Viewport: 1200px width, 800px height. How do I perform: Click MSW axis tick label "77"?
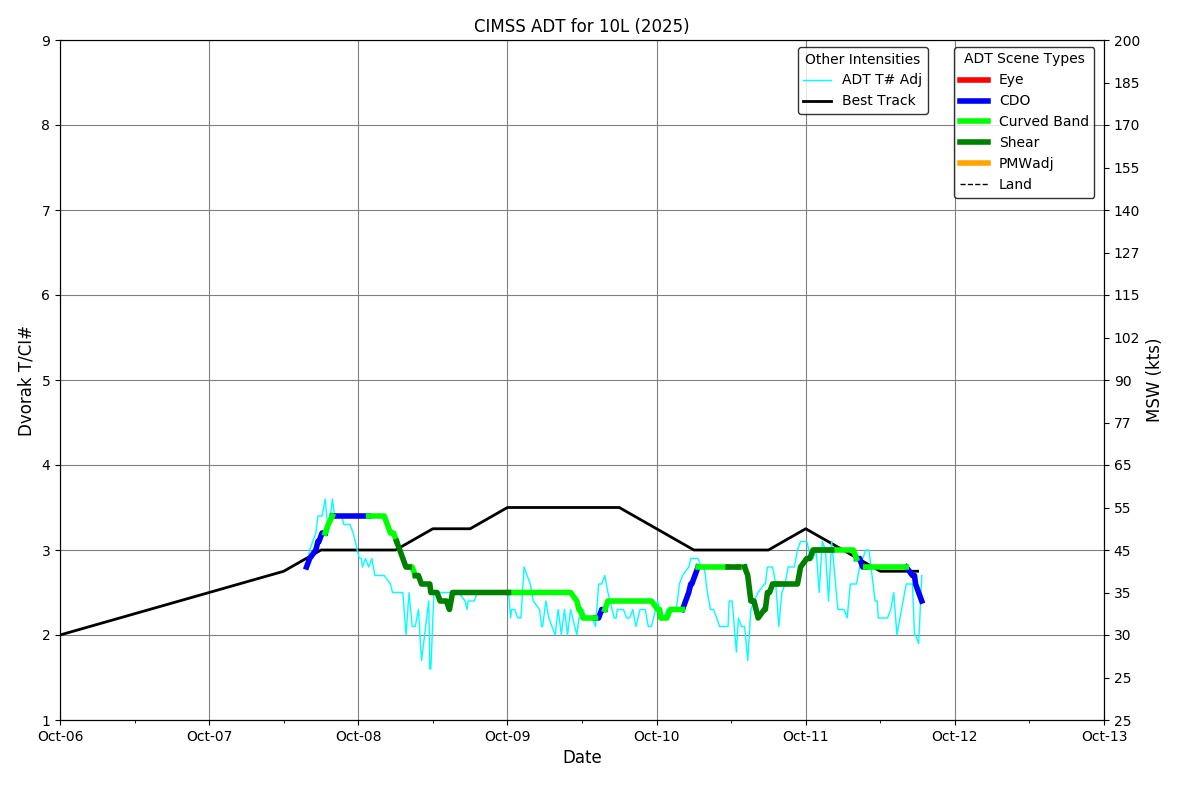1123,423
